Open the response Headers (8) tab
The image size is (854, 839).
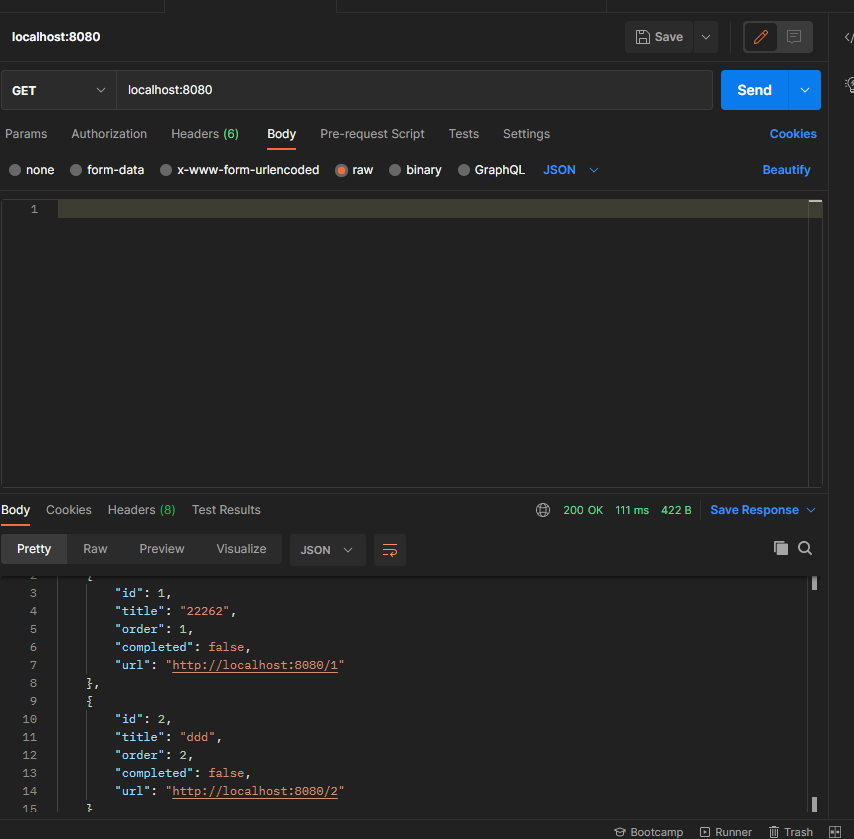click(142, 510)
